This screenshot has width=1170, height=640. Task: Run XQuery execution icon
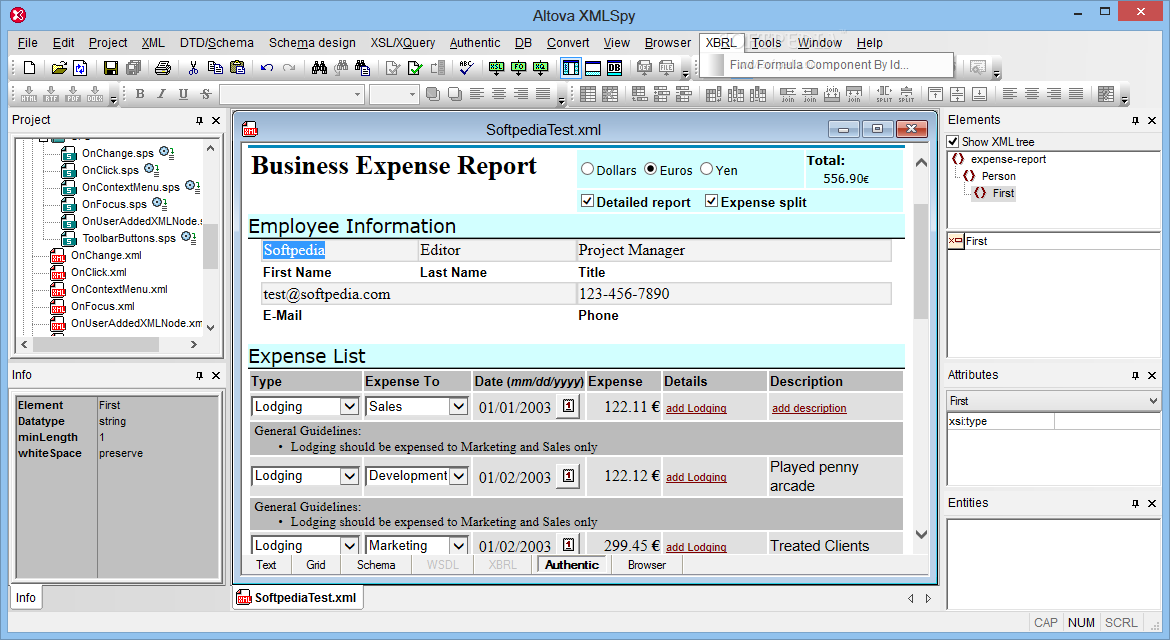[x=541, y=68]
